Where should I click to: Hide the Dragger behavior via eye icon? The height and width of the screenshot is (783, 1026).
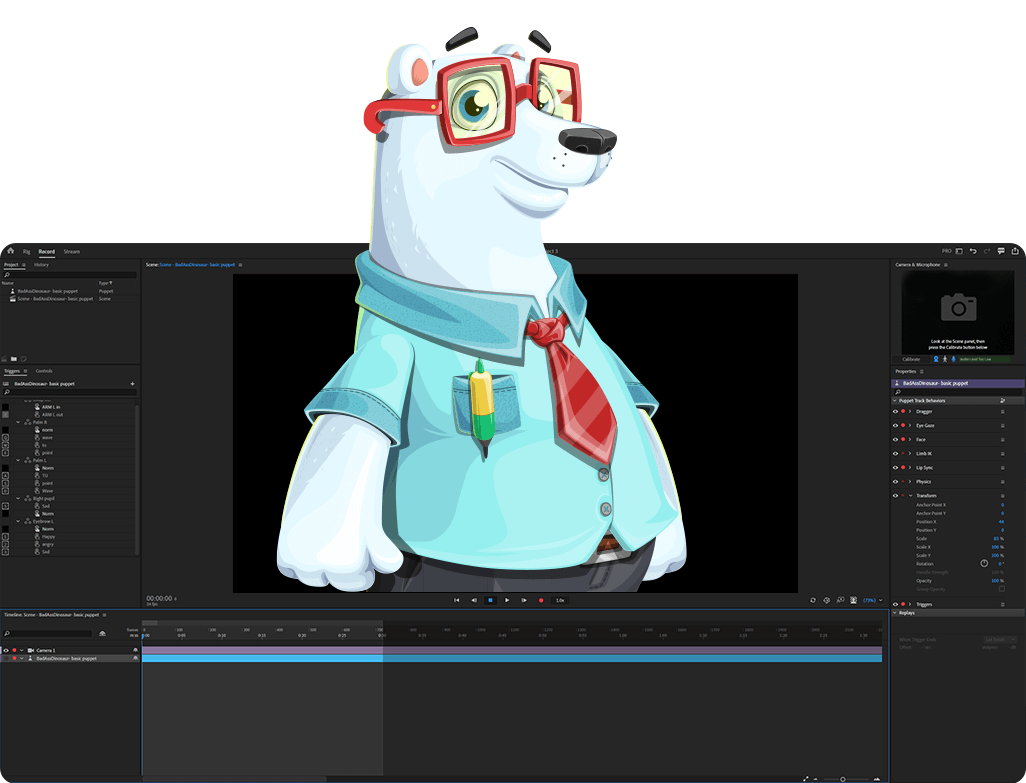click(x=895, y=411)
